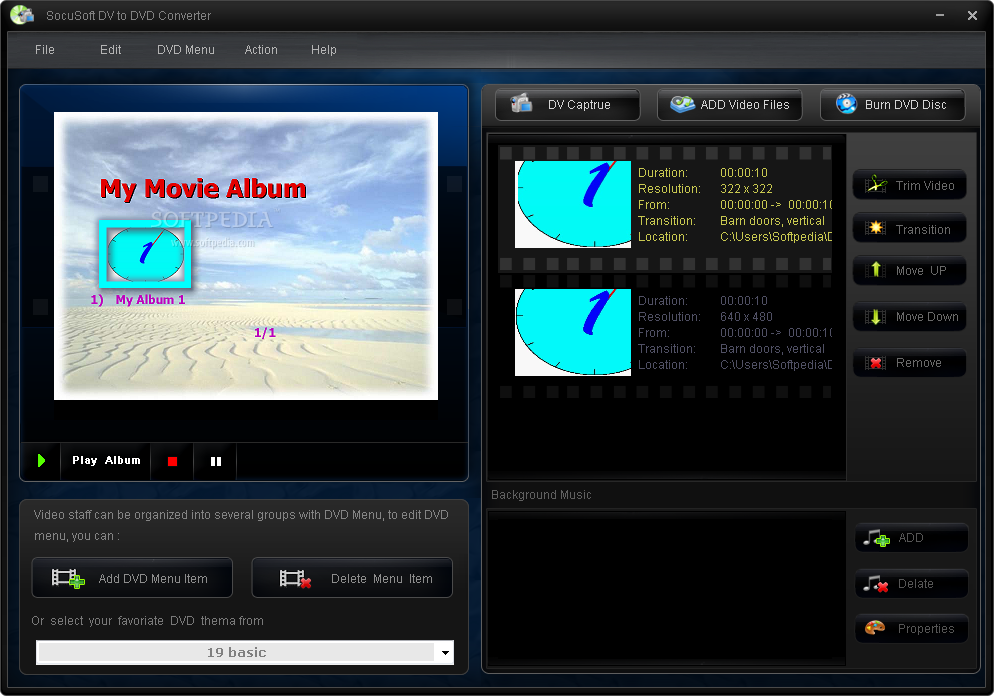Click the Remove button label
The height and width of the screenshot is (696, 994).
(x=919, y=363)
